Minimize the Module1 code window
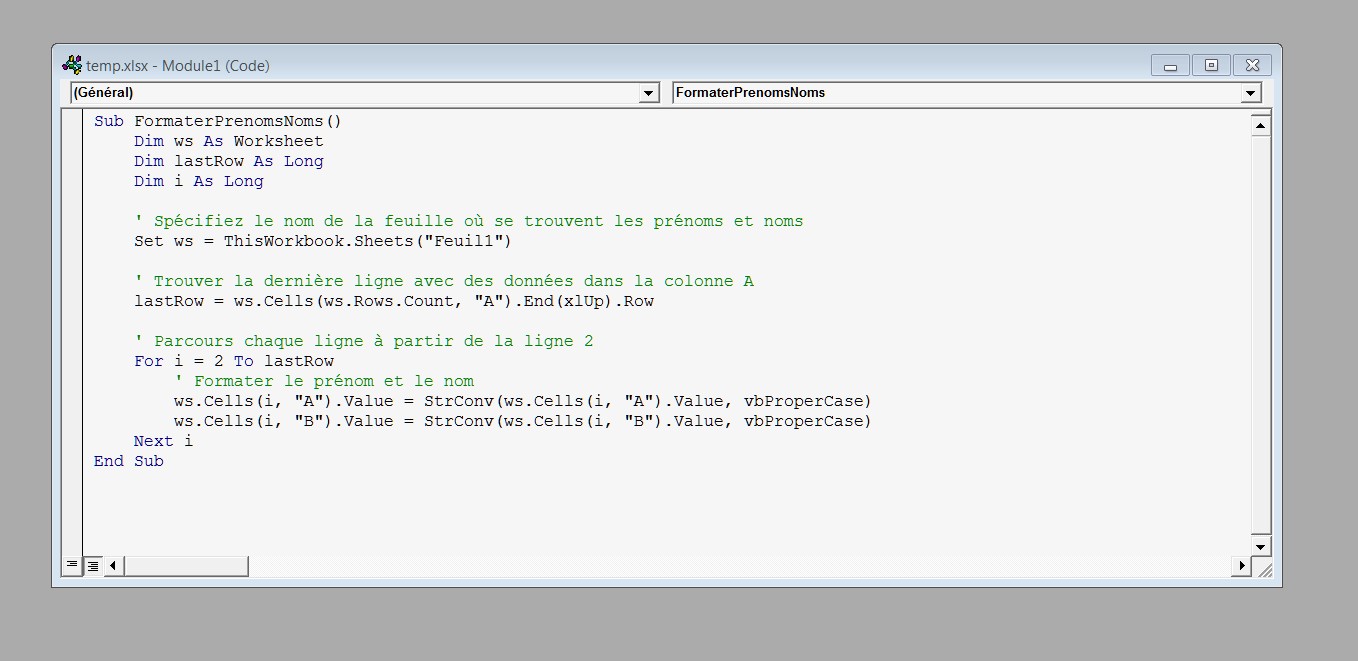The height and width of the screenshot is (661, 1358). tap(1170, 66)
